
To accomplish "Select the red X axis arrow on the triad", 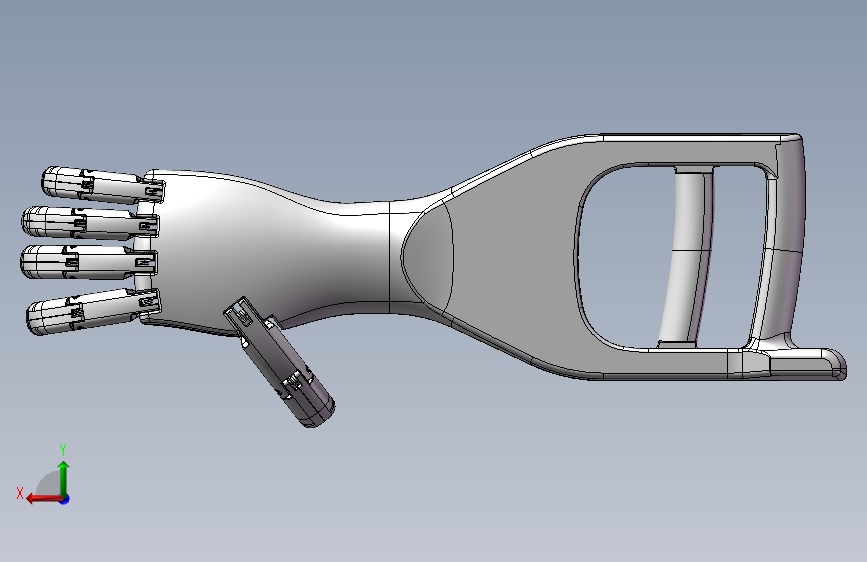I will pyautogui.click(x=44, y=499).
